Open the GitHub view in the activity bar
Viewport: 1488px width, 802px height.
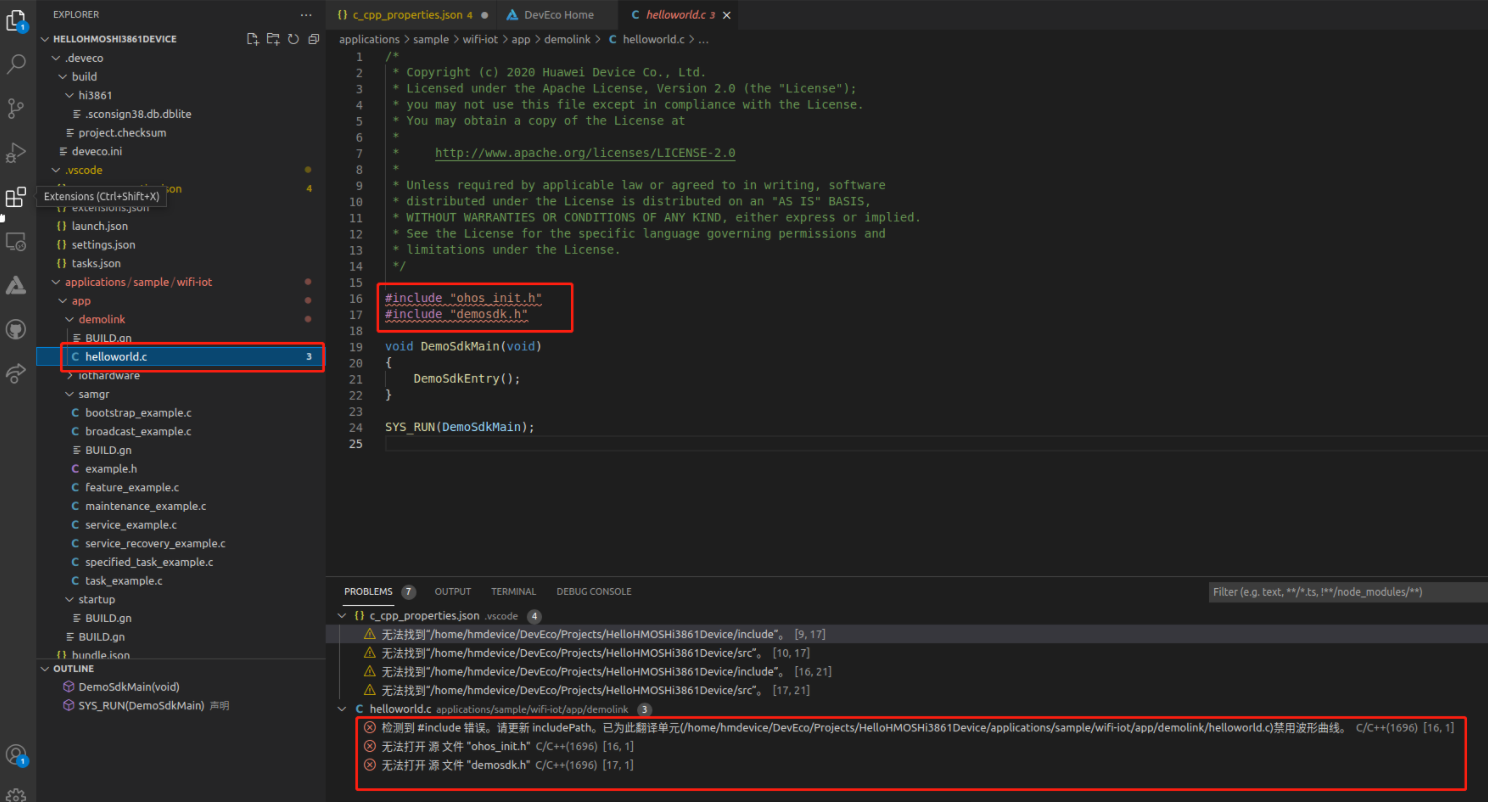tap(16, 329)
